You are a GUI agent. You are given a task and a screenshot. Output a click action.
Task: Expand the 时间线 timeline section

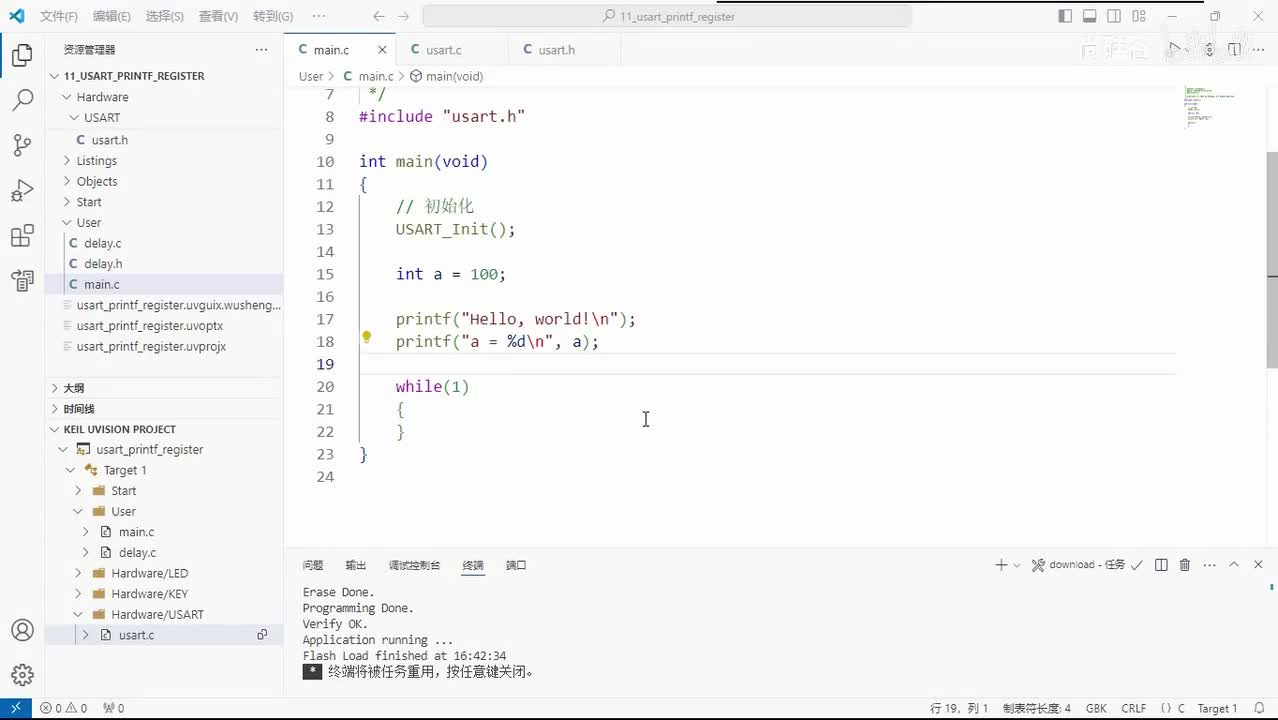click(x=56, y=409)
